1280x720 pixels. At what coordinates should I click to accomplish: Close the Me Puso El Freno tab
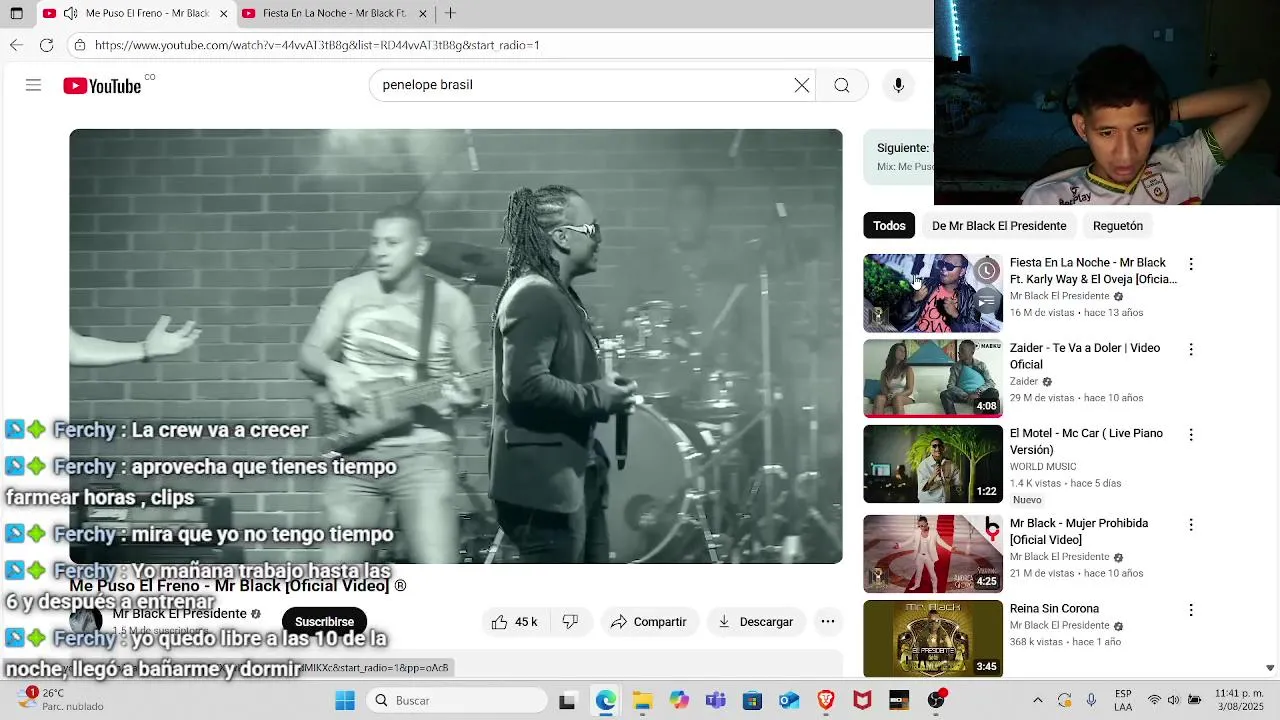click(x=223, y=13)
